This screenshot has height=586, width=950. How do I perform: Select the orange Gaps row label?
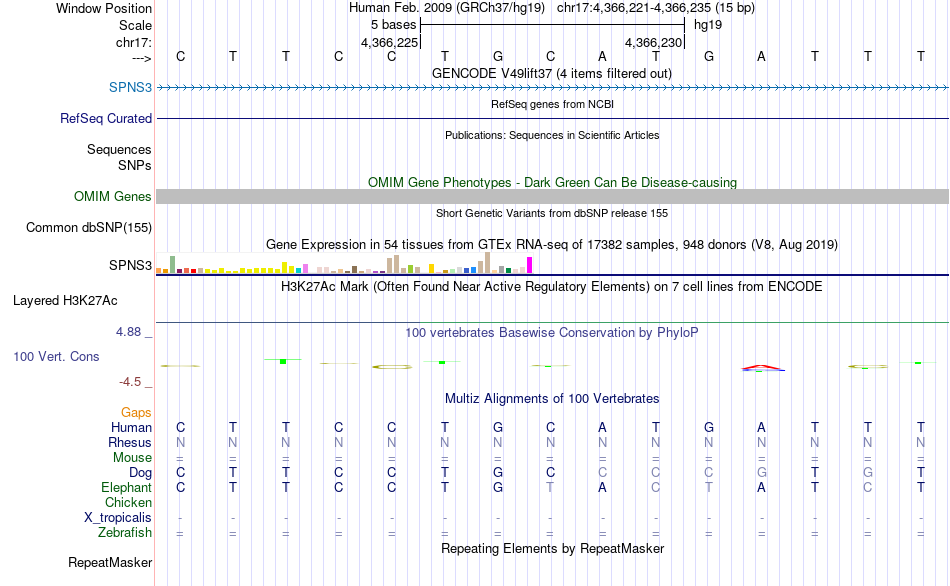pos(136,413)
